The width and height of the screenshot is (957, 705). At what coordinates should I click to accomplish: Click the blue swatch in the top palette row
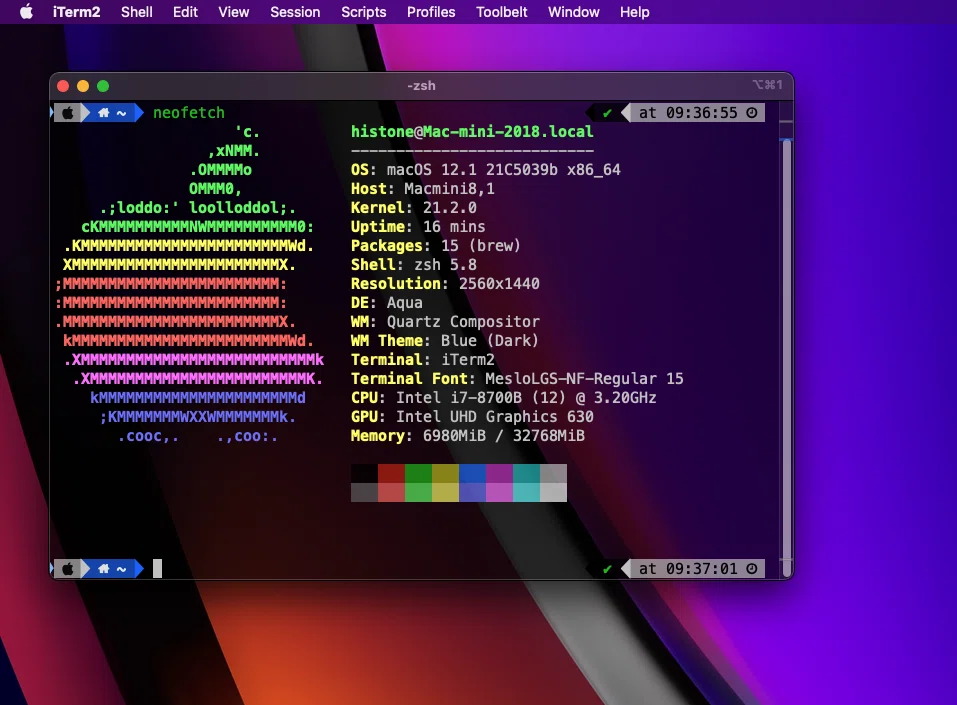[x=472, y=474]
